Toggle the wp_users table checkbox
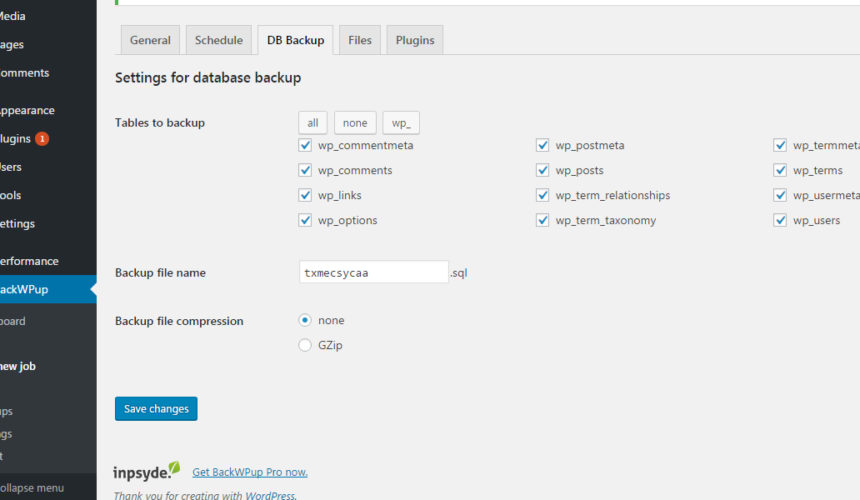Image resolution: width=860 pixels, height=500 pixels. (780, 220)
